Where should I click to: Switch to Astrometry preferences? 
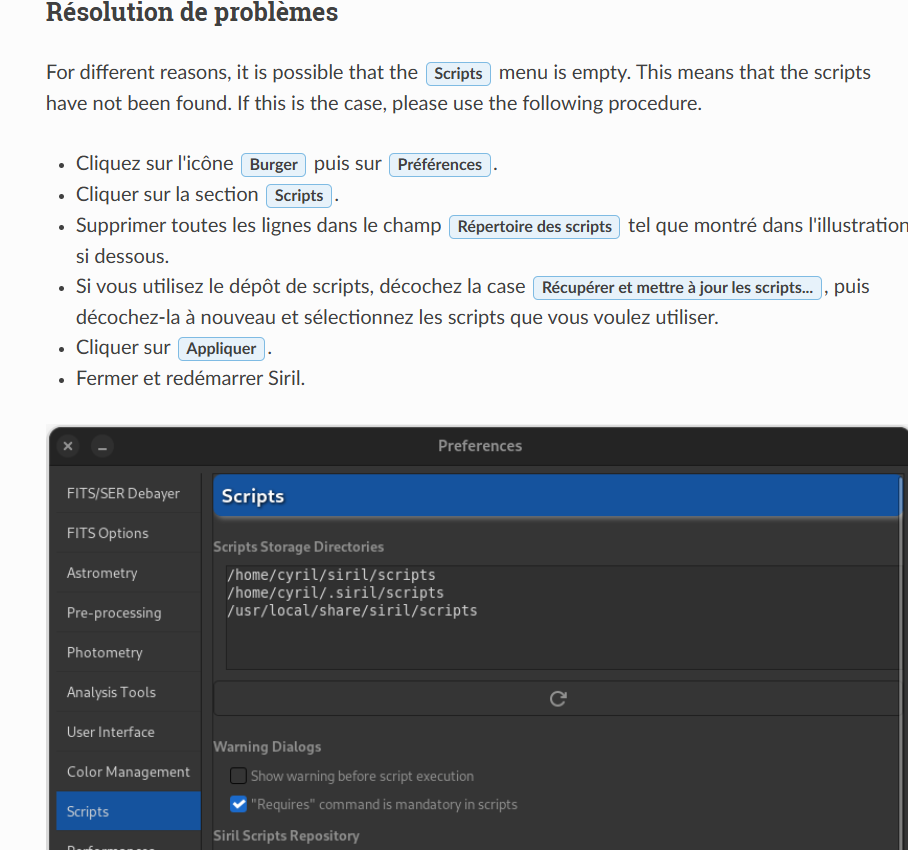point(102,573)
